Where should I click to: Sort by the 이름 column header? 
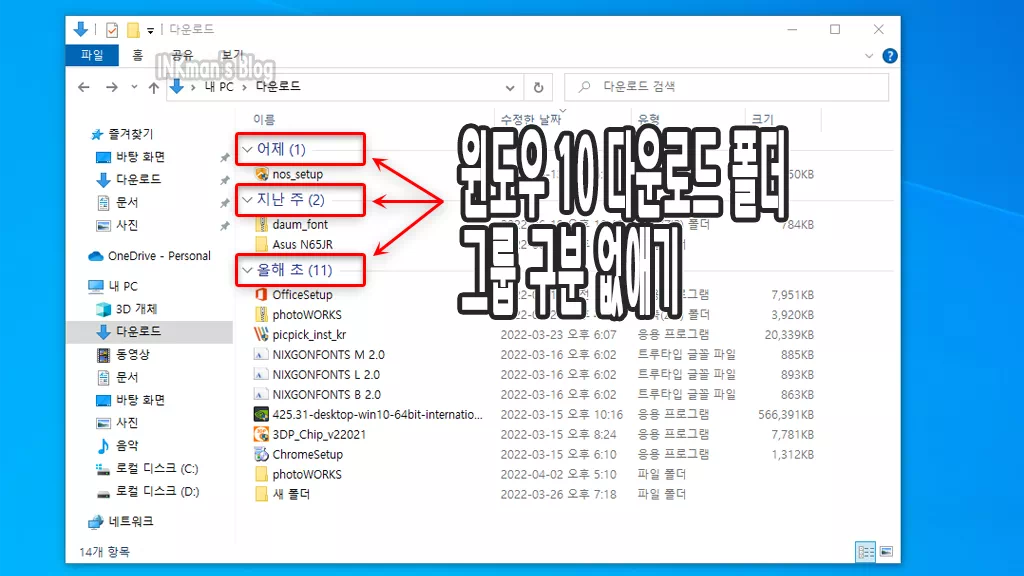click(x=264, y=119)
